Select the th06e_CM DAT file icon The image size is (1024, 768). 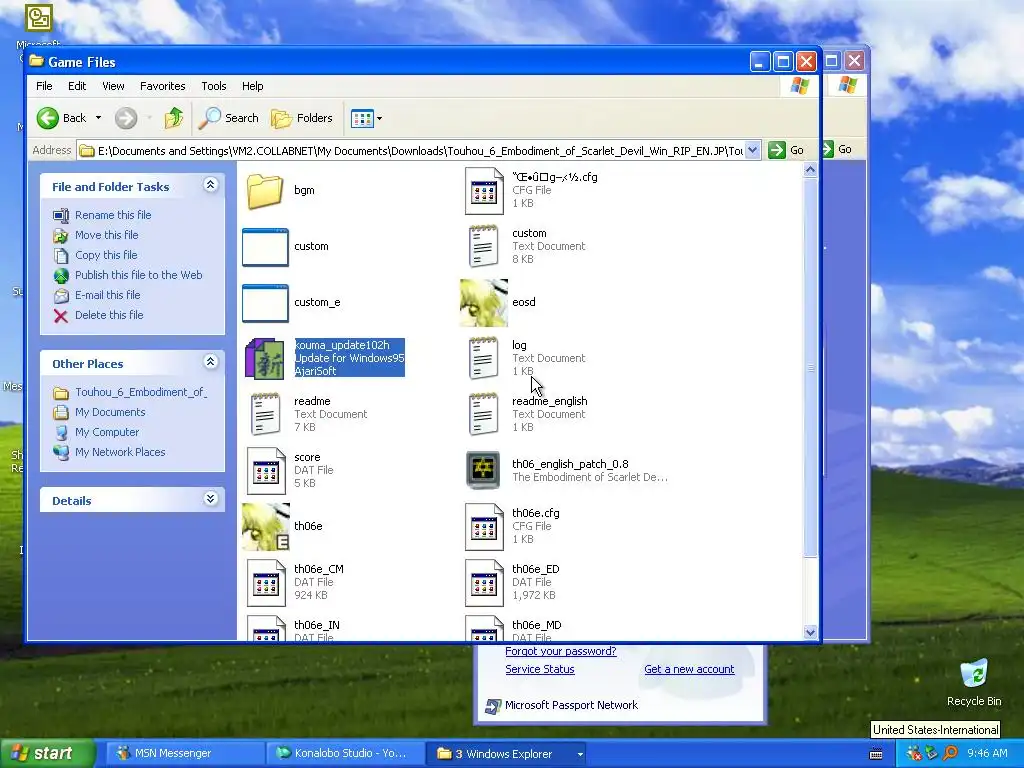click(x=266, y=583)
